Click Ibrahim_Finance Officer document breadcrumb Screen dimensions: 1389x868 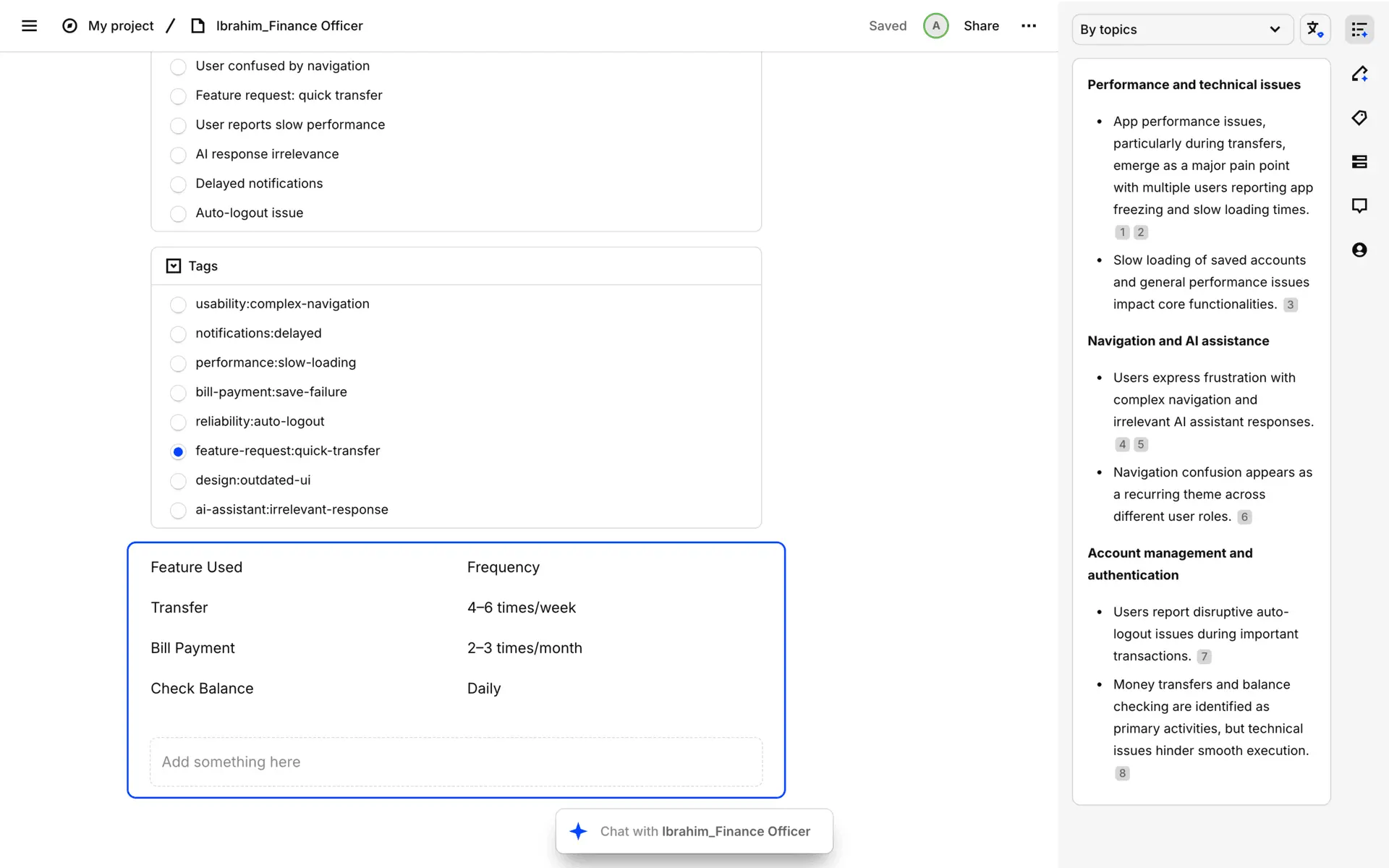tap(289, 26)
